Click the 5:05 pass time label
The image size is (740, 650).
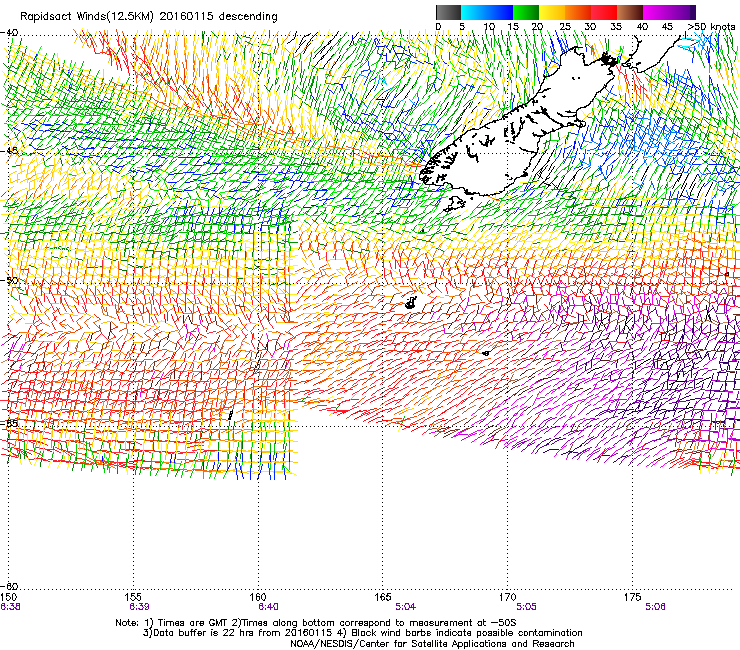pyautogui.click(x=526, y=607)
